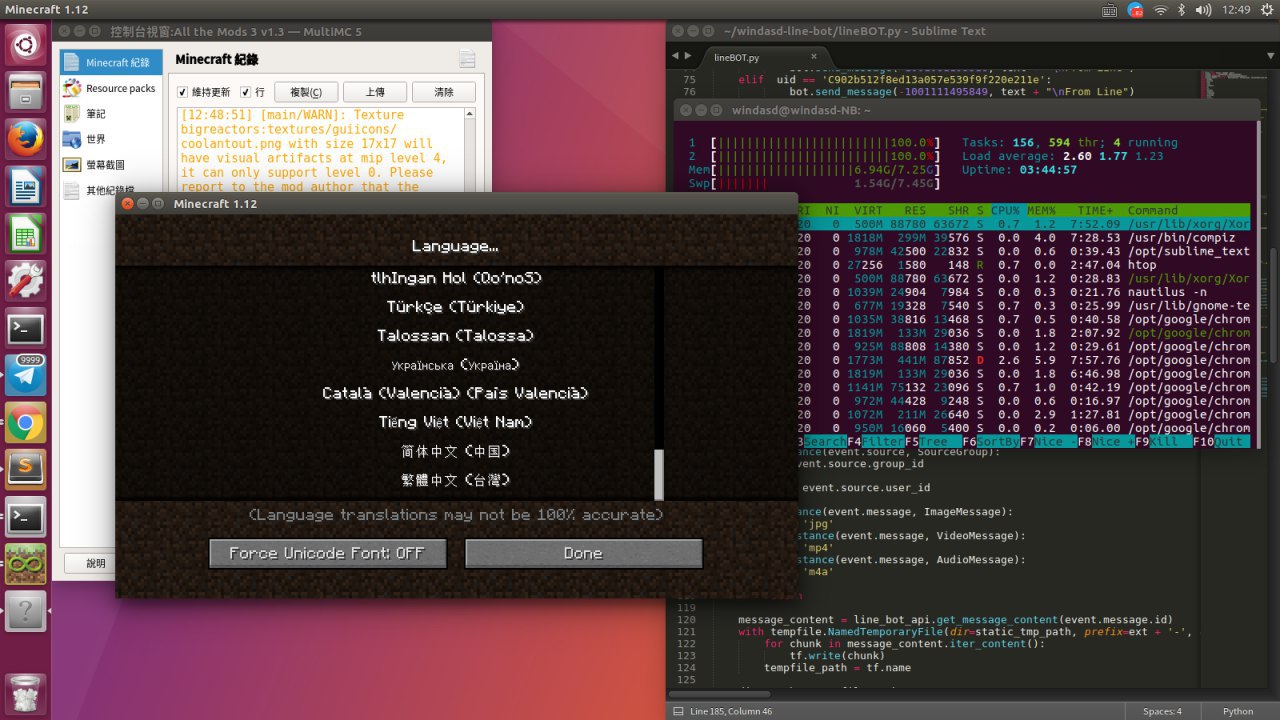Toggle Force Unicode Font button
1280x720 pixels.
pyautogui.click(x=327, y=553)
